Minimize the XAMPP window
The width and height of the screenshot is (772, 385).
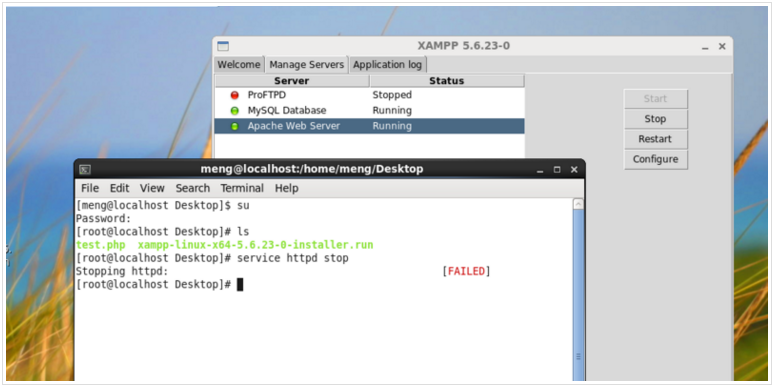tap(705, 47)
